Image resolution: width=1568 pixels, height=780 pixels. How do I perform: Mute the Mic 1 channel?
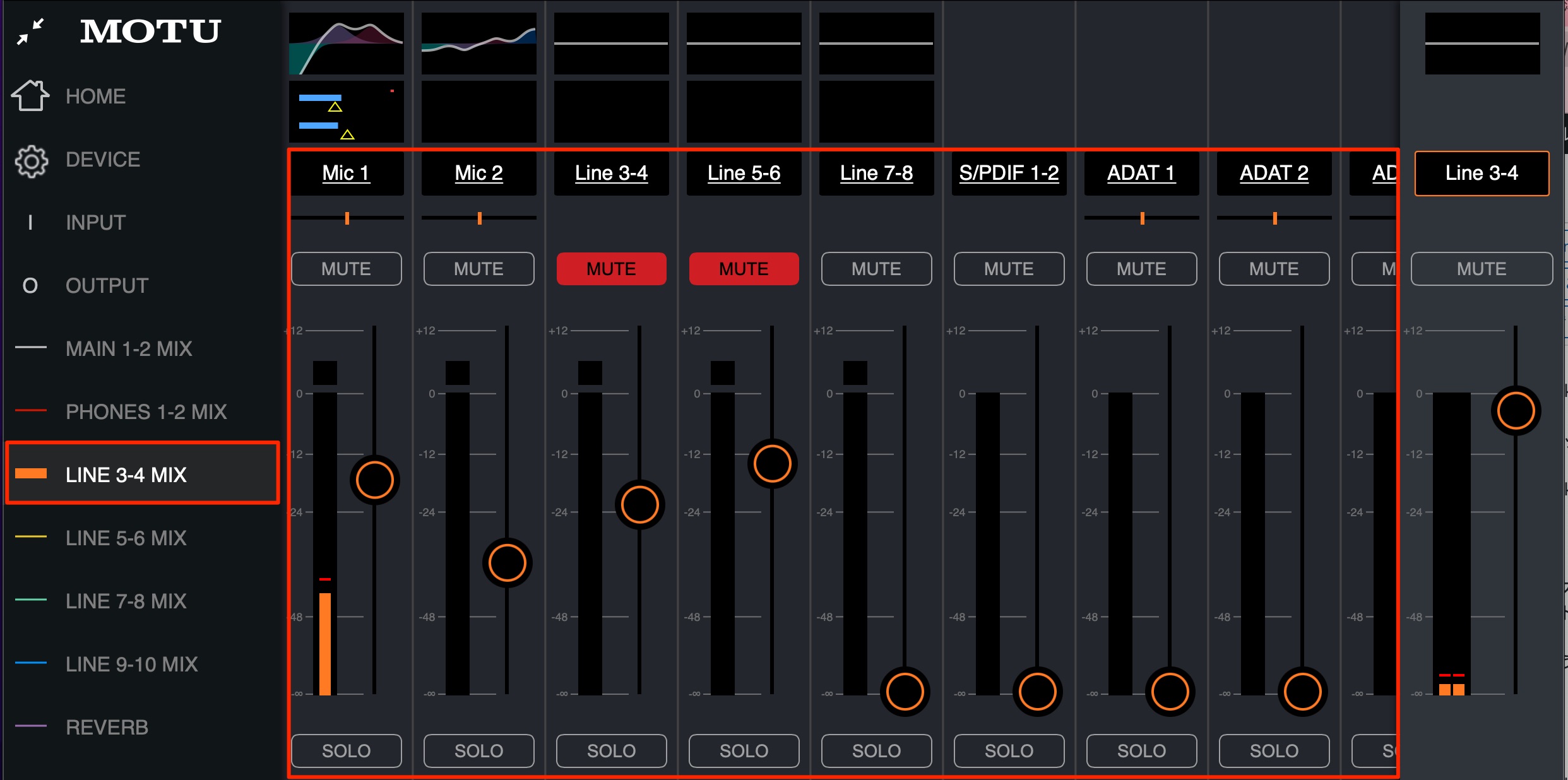pos(347,269)
